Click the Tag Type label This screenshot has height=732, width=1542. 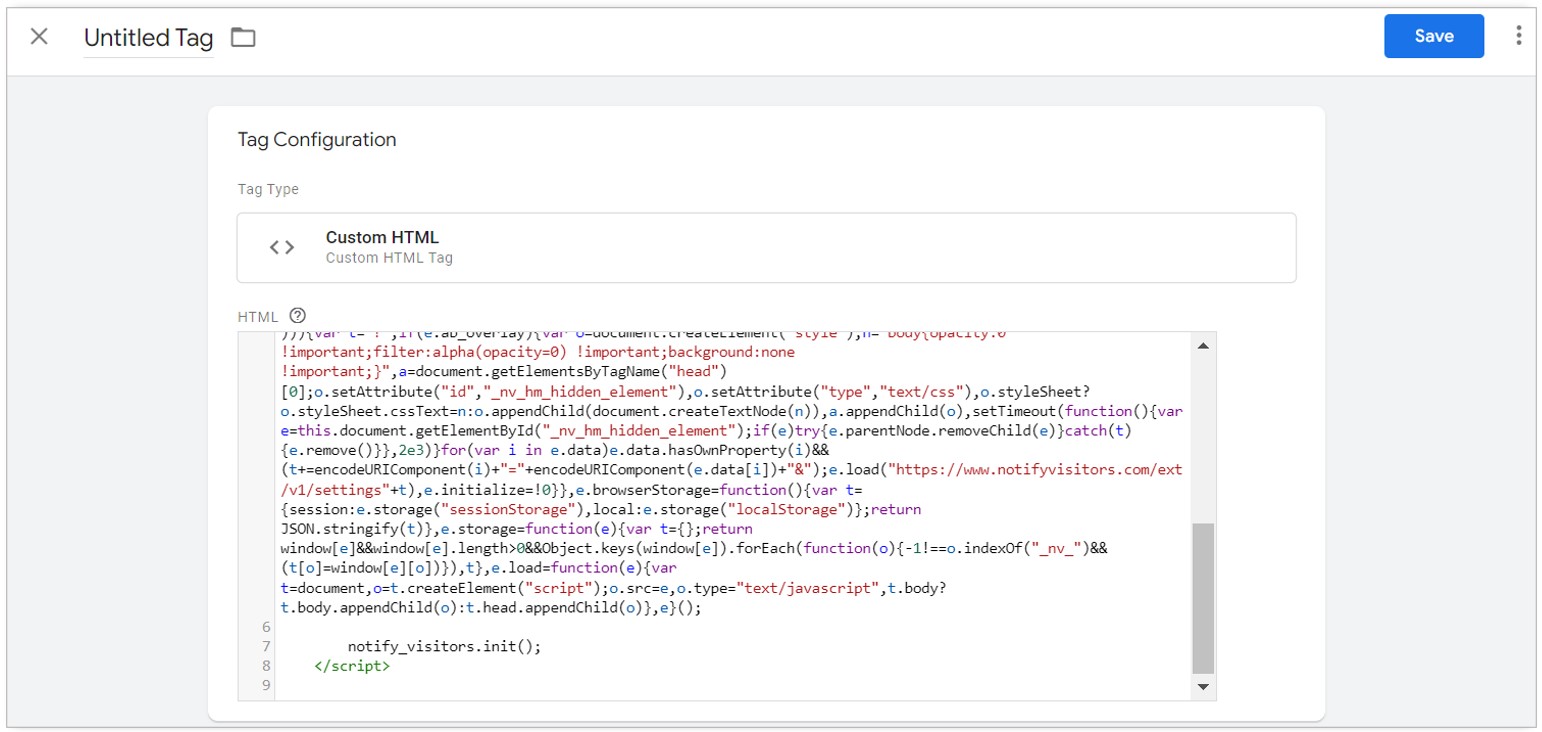[268, 189]
